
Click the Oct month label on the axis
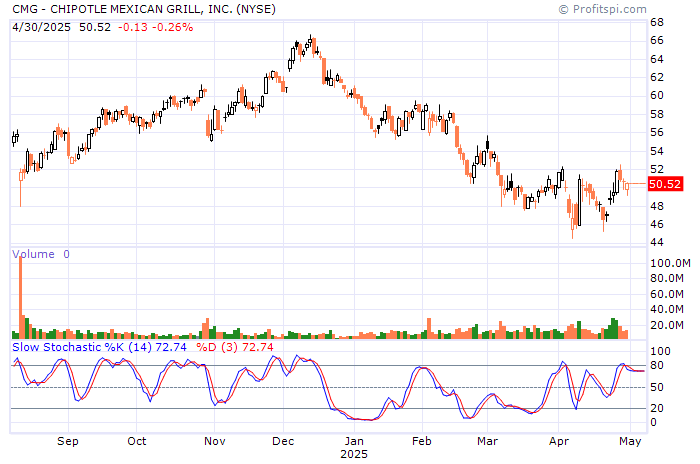pos(137,441)
